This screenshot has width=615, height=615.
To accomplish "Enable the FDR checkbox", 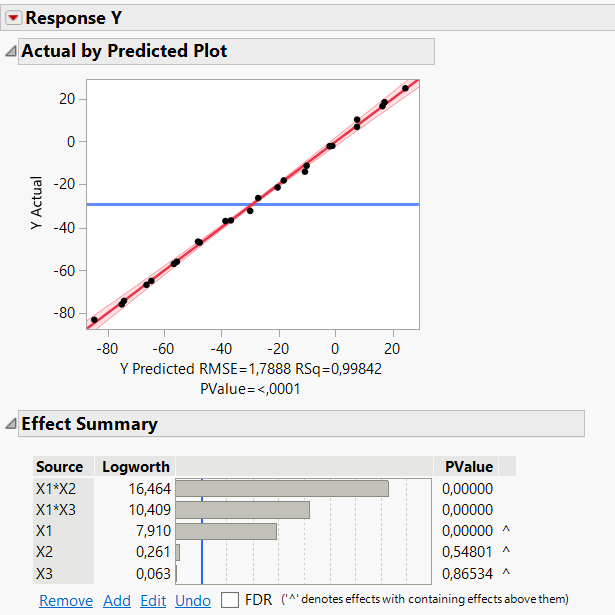I will pyautogui.click(x=230, y=600).
